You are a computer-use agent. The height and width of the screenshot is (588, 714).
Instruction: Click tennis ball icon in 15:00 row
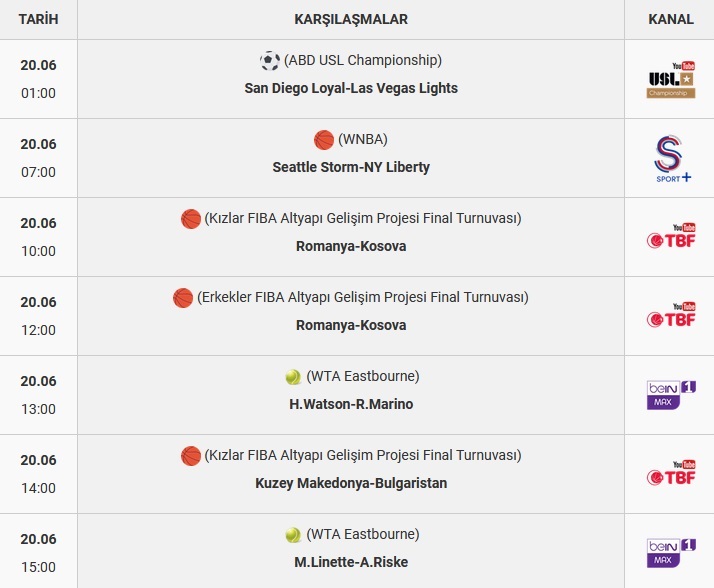[293, 535]
